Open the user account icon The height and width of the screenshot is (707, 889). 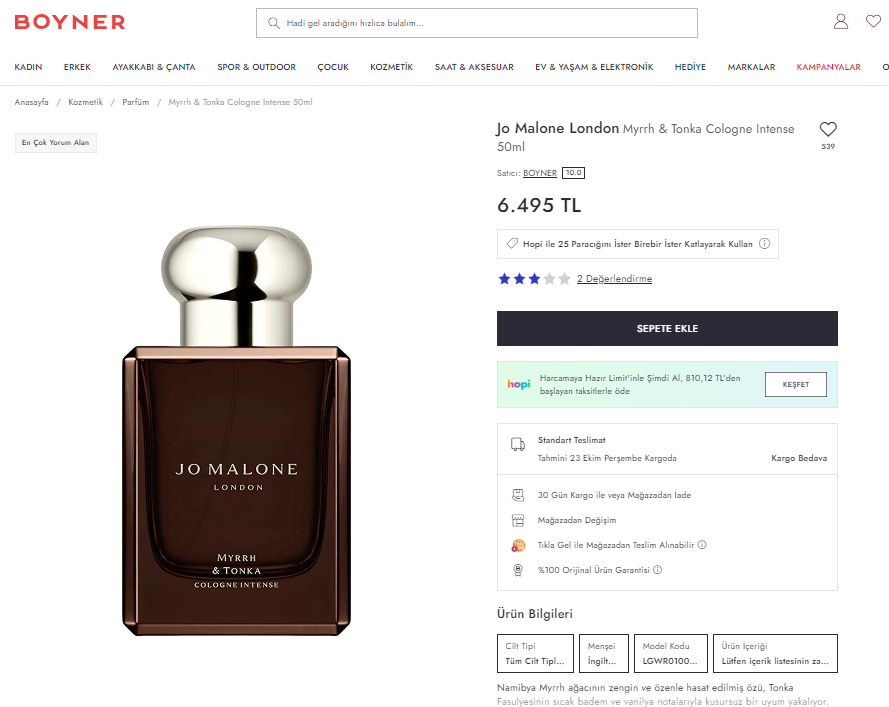pos(841,22)
